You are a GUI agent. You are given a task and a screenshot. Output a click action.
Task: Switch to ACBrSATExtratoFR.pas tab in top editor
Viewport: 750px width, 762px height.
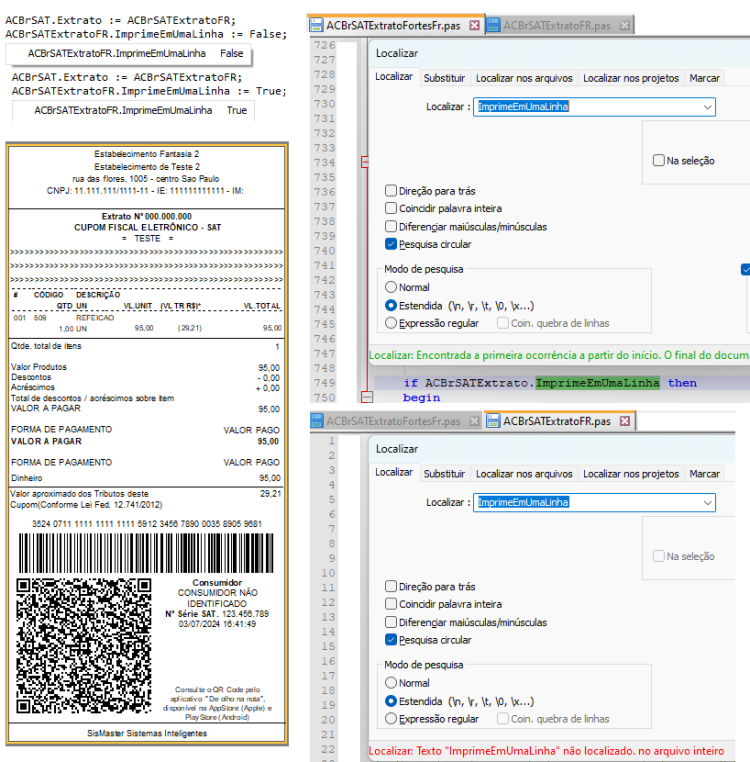[557, 25]
